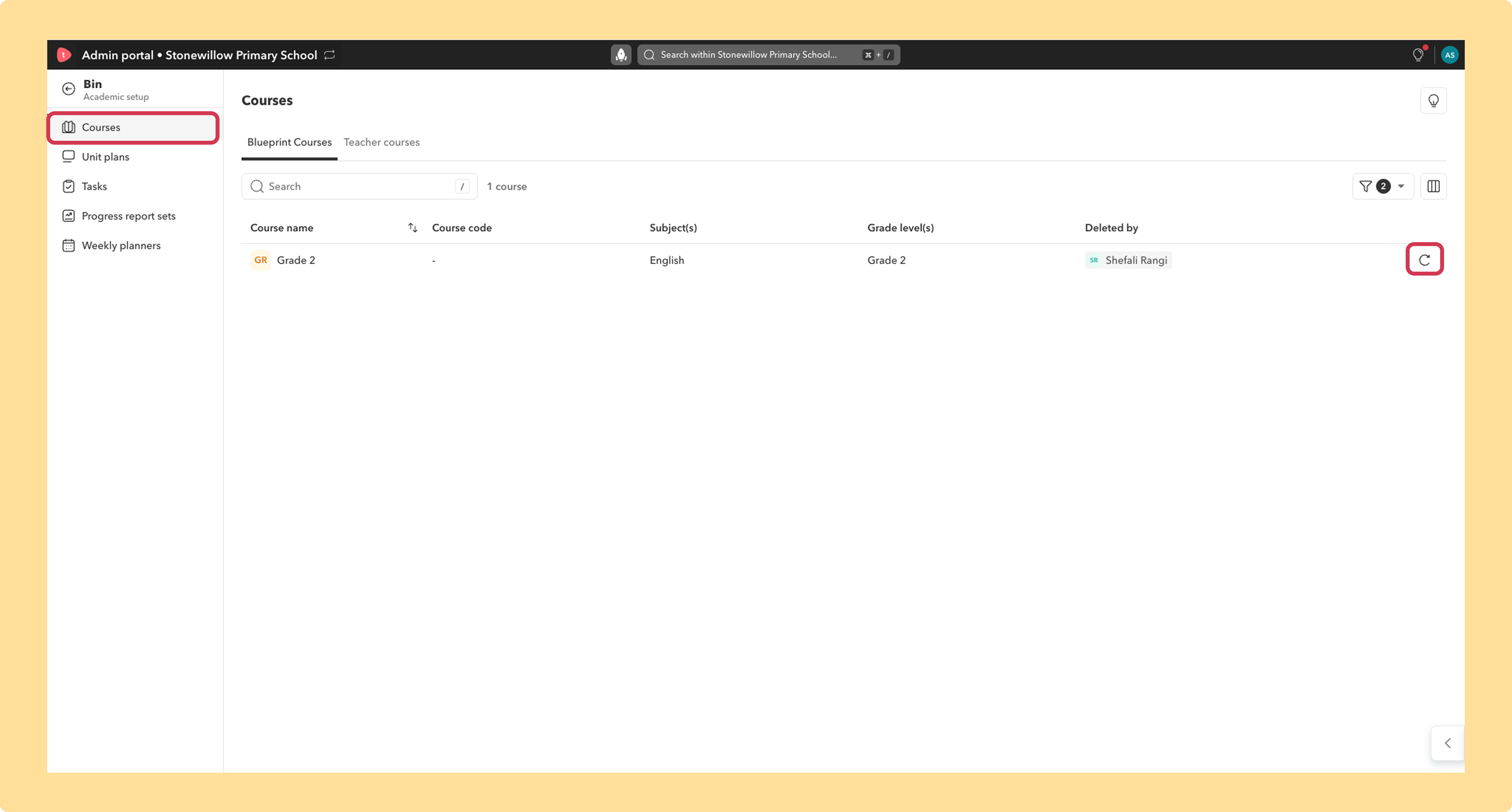Image resolution: width=1512 pixels, height=812 pixels.
Task: Open the AS user avatar menu
Action: click(1450, 55)
